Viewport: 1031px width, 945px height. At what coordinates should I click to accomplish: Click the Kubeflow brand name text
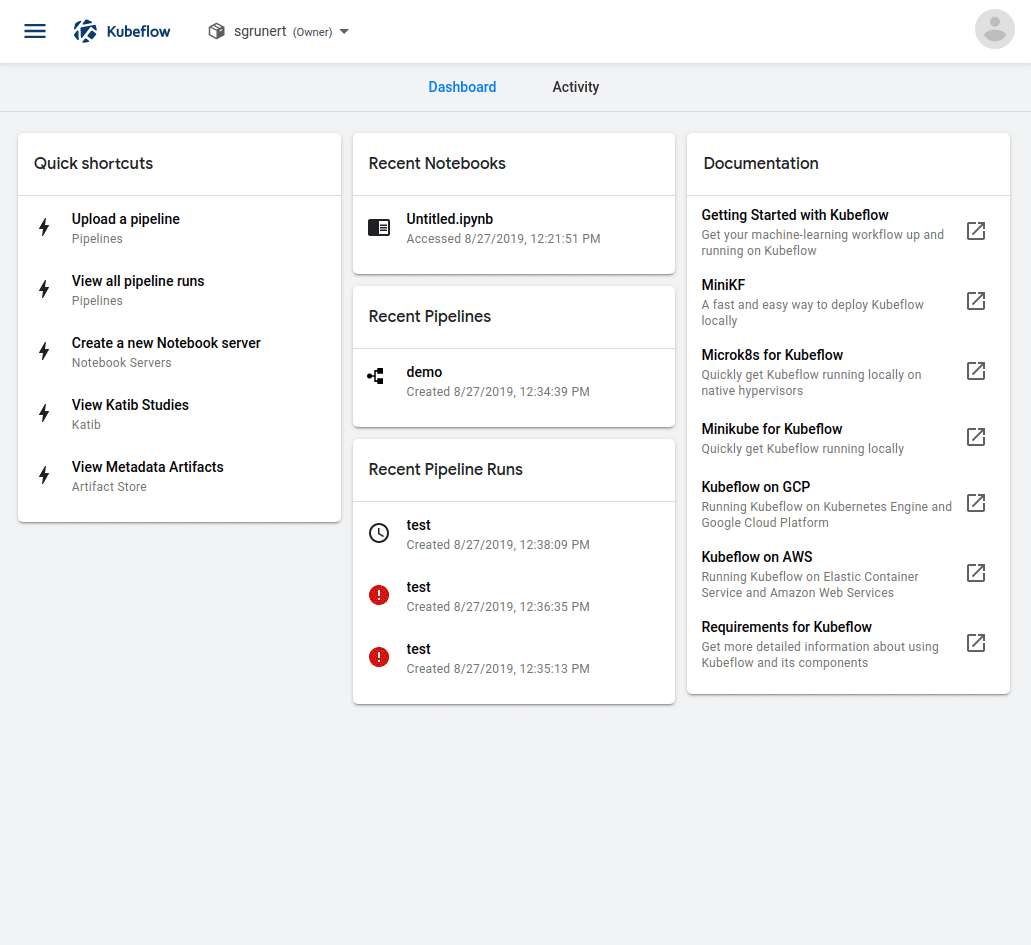click(x=138, y=32)
